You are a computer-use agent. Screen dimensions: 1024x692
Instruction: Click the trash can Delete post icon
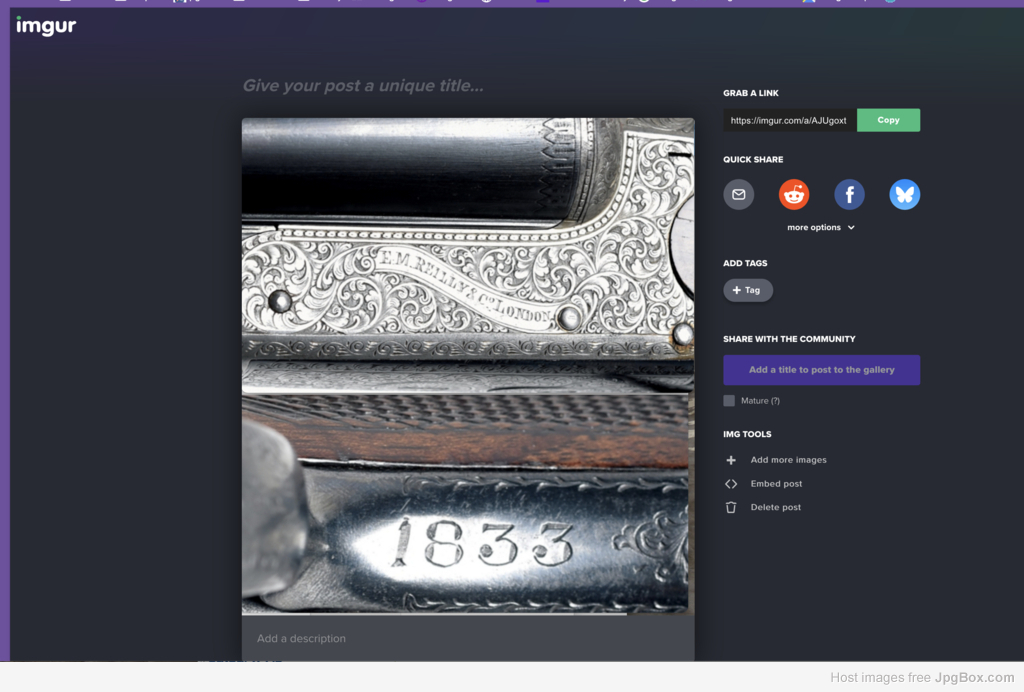pyautogui.click(x=731, y=507)
